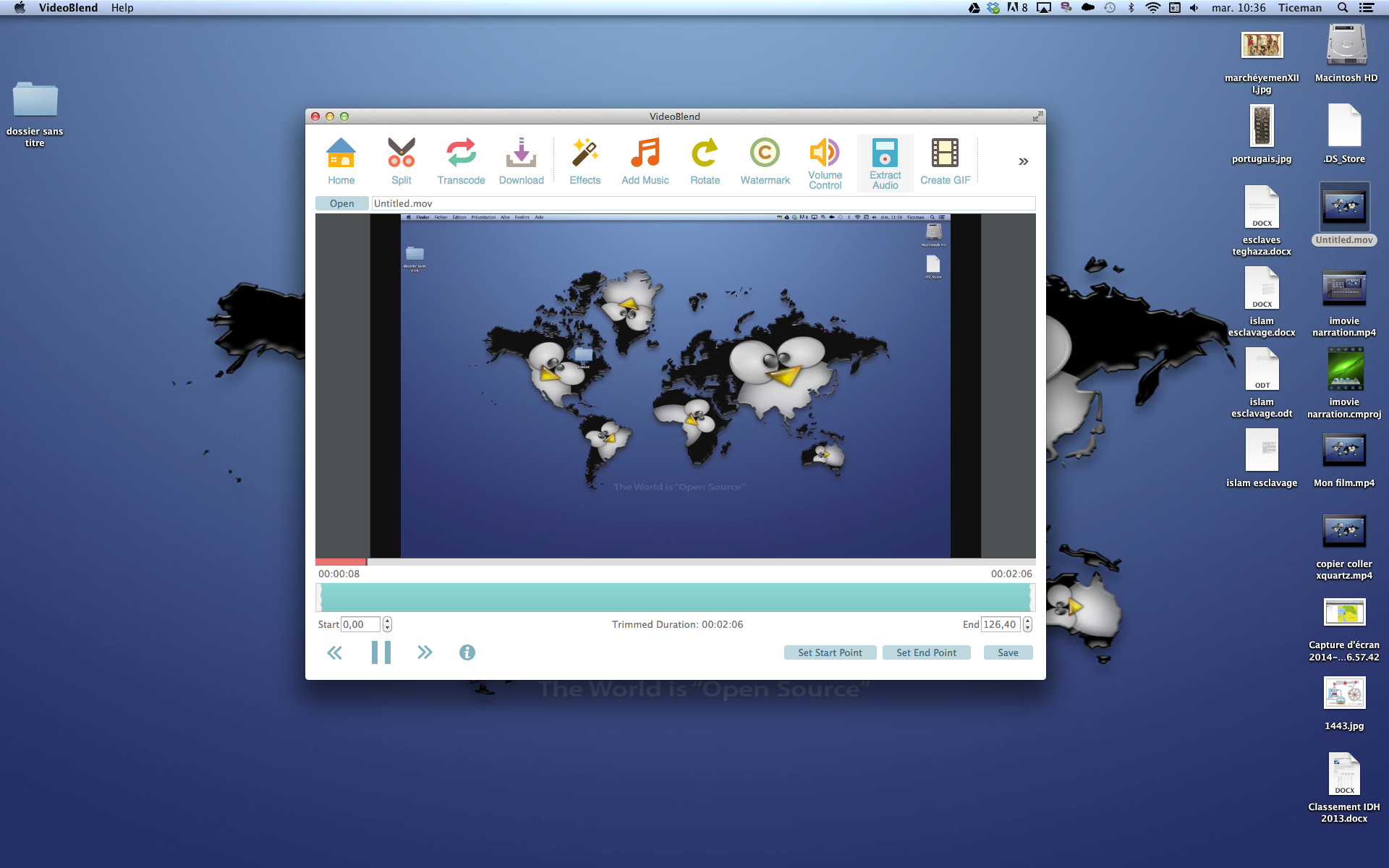Open the AirPlay display menu bar icon
The image size is (1389, 868).
click(1043, 8)
